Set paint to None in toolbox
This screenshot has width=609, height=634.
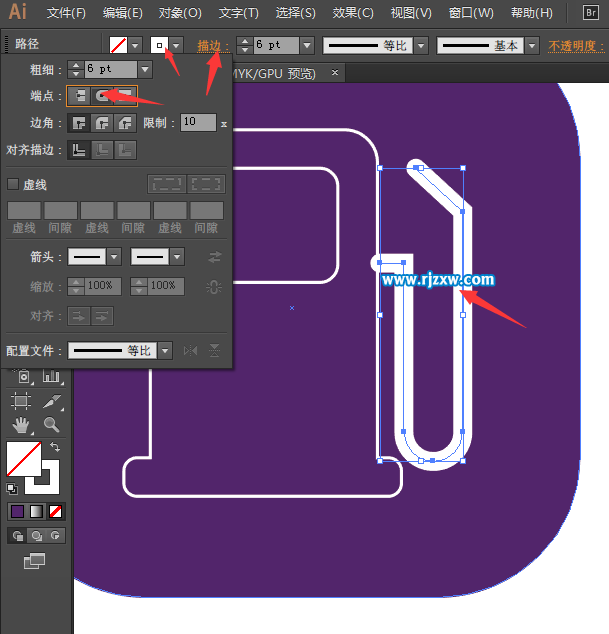point(55,512)
